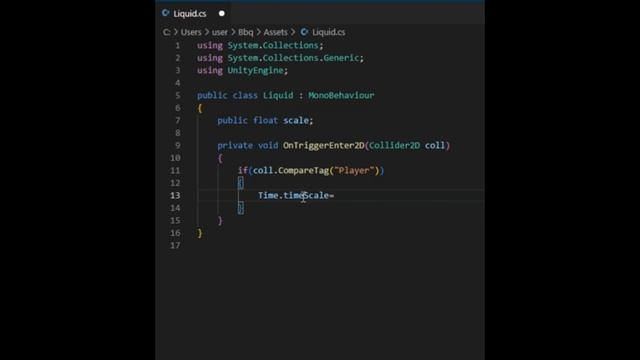Screen dimensions: 640x360
Task: Click the "Player" string literal
Action: [x=354, y=171]
